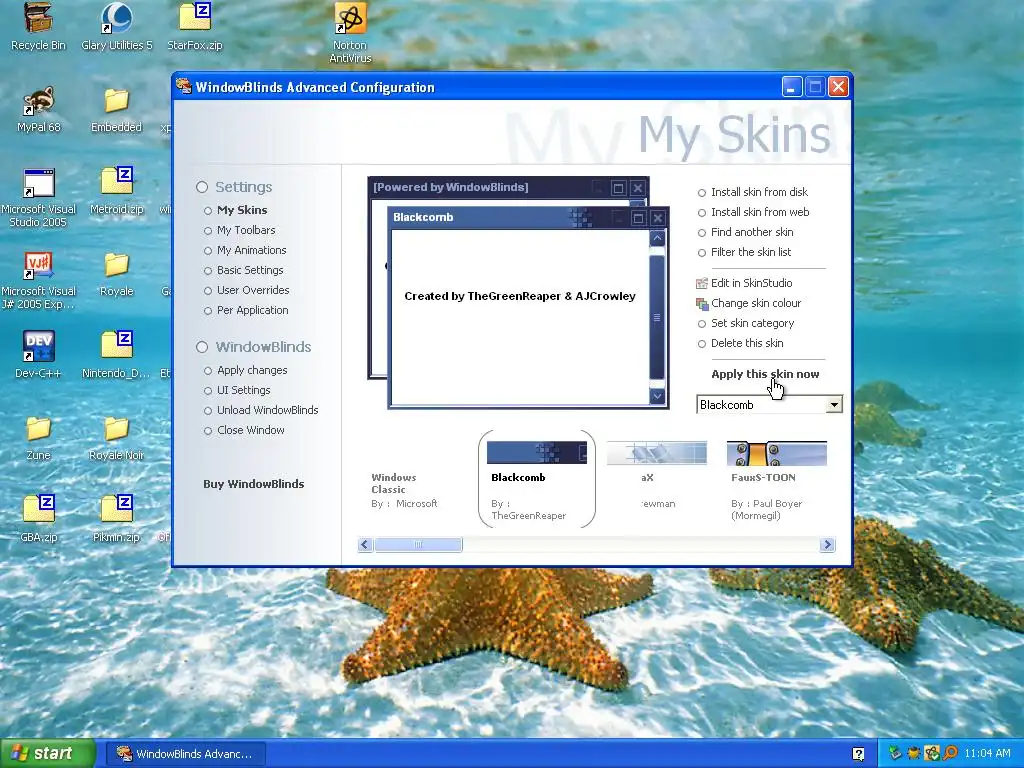The image size is (1024, 768).
Task: Choose Install skin from disk
Action: pyautogui.click(x=752, y=193)
